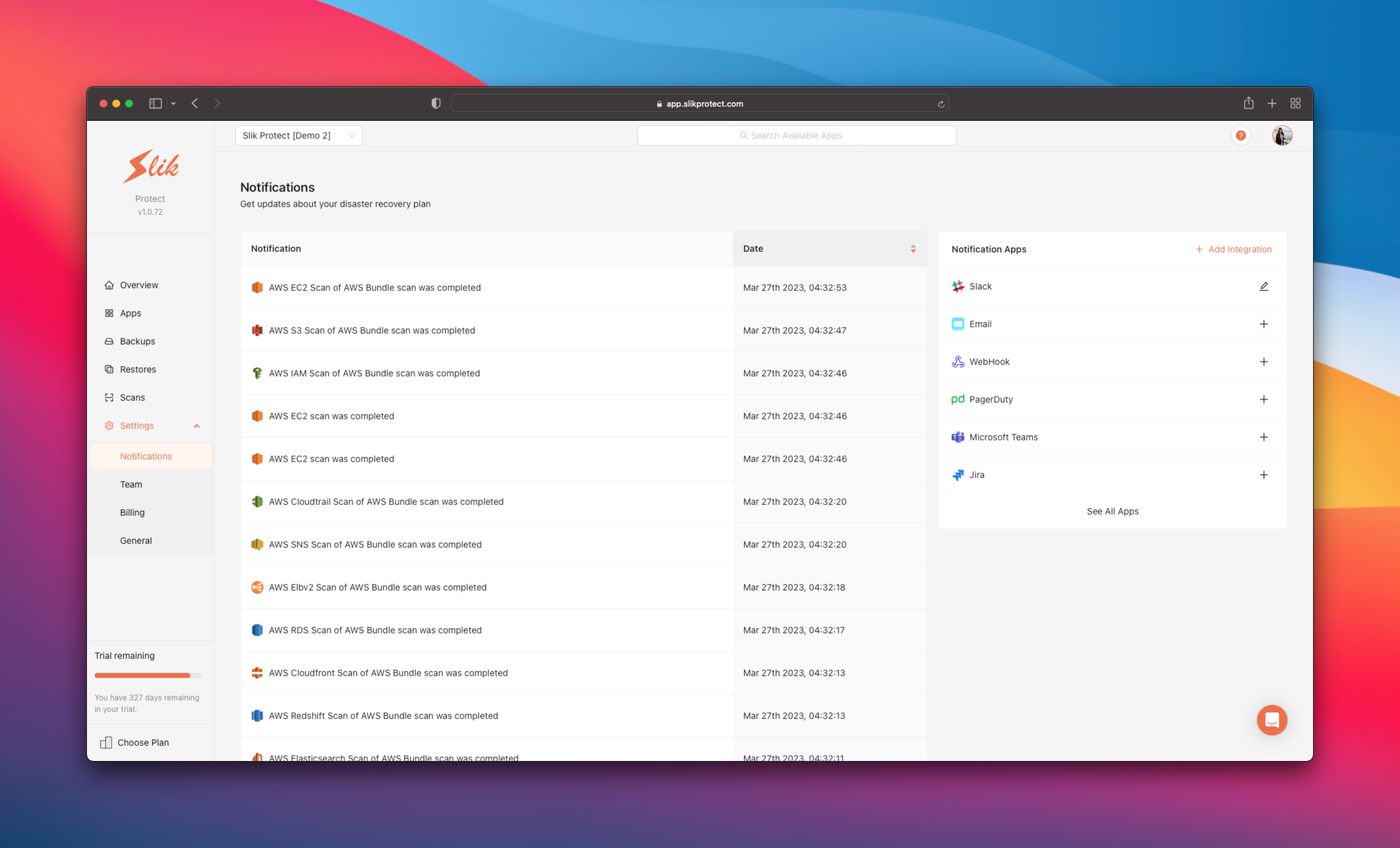Viewport: 1400px width, 848px height.
Task: Click the chat support bubble icon
Action: [1272, 720]
